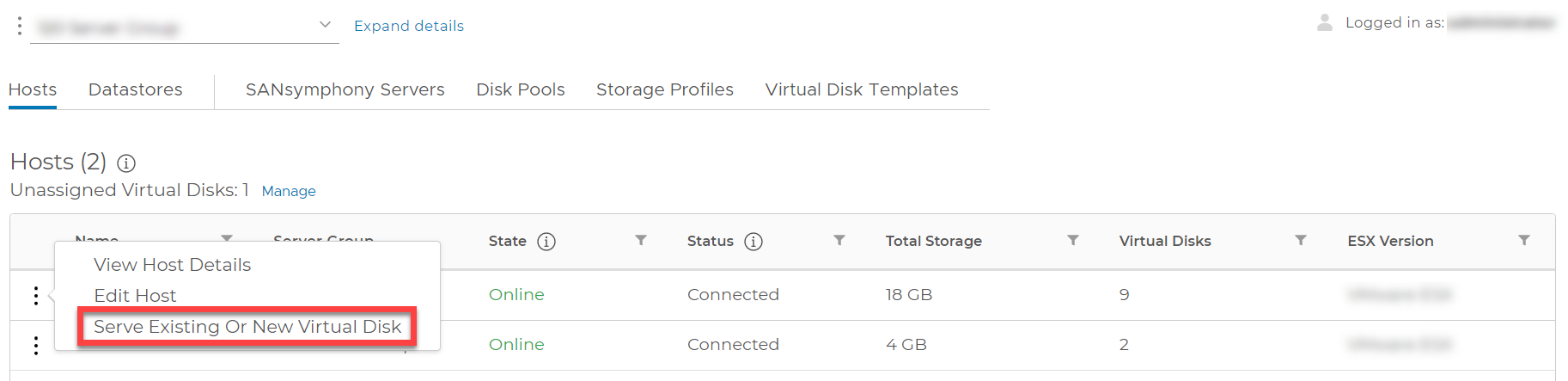Click the State column info icon
The width and height of the screenshot is (1568, 381).
[x=546, y=242]
